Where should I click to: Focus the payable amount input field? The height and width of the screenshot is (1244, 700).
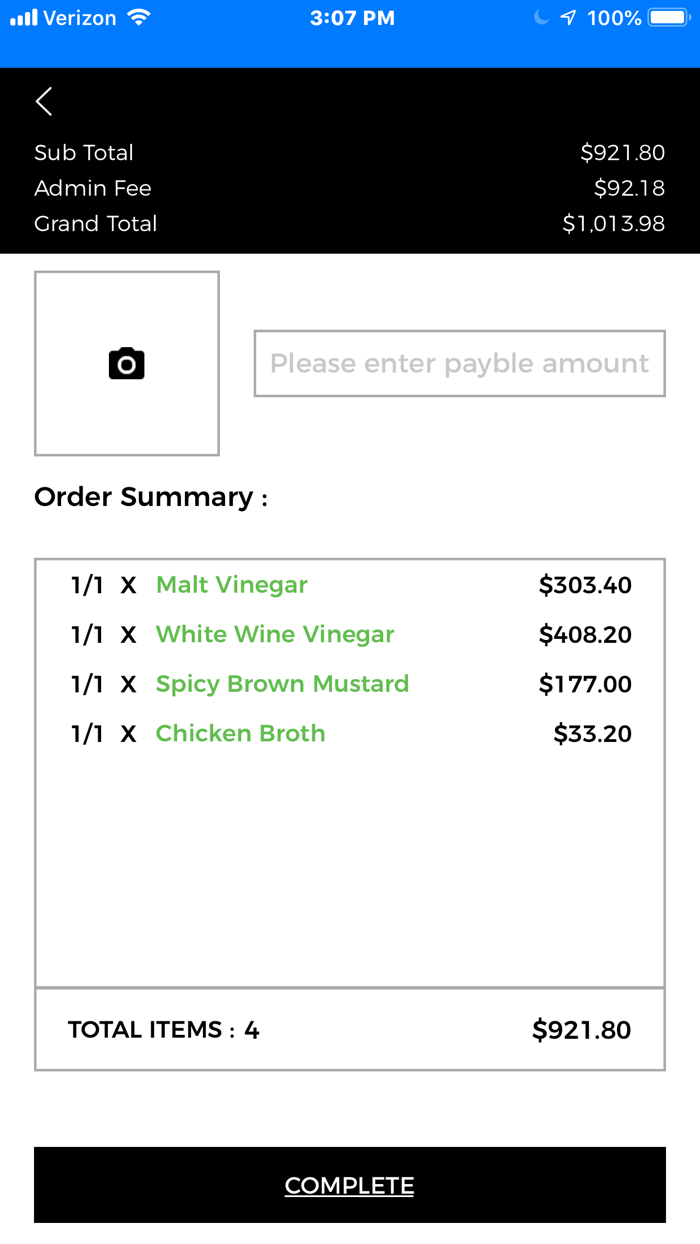[x=459, y=363]
